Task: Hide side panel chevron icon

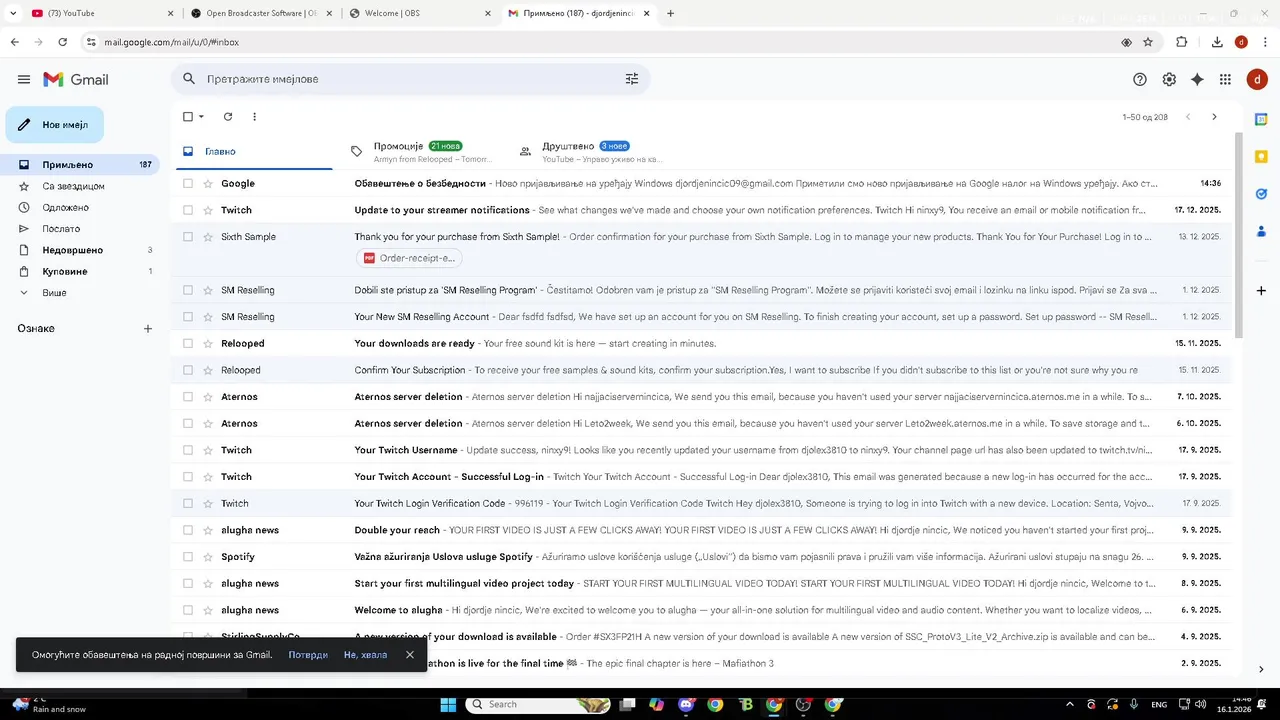Action: tap(1261, 669)
